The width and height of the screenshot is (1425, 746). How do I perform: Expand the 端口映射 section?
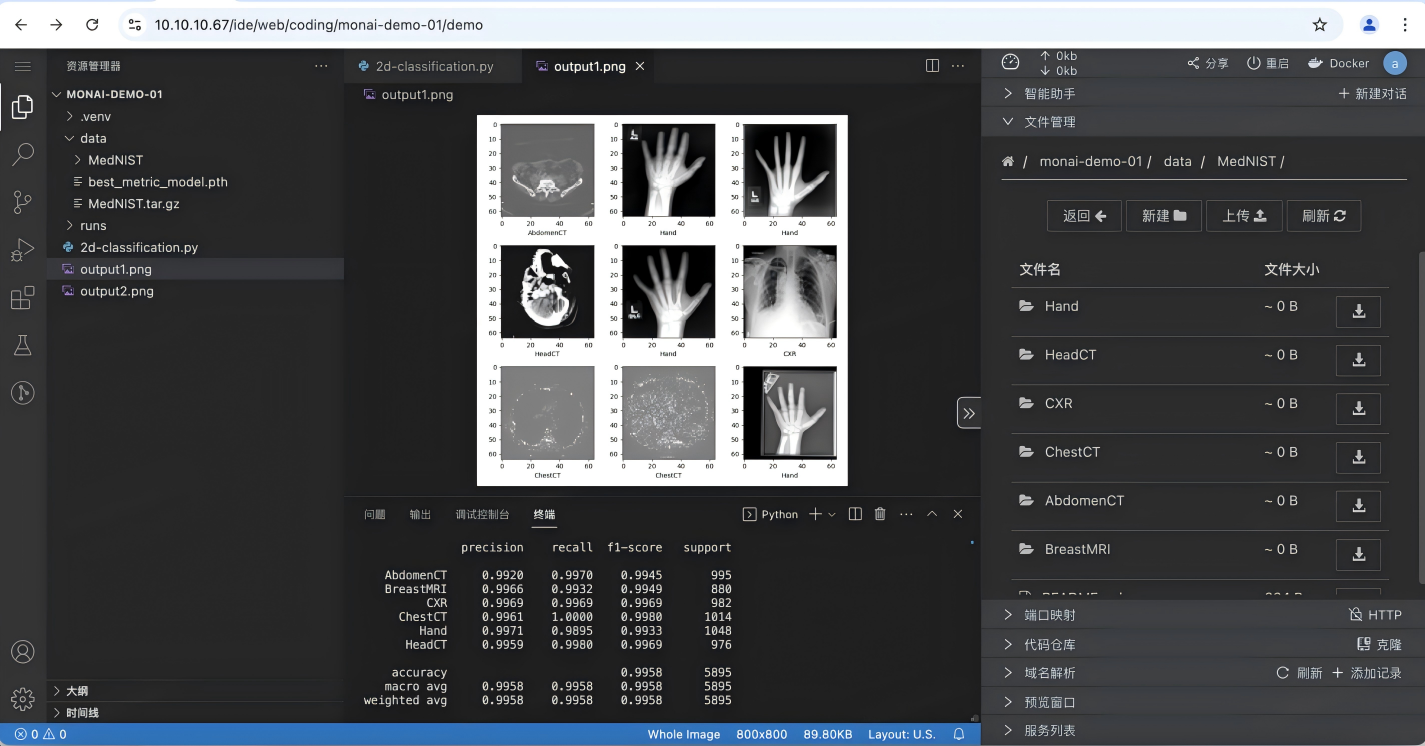(1050, 615)
